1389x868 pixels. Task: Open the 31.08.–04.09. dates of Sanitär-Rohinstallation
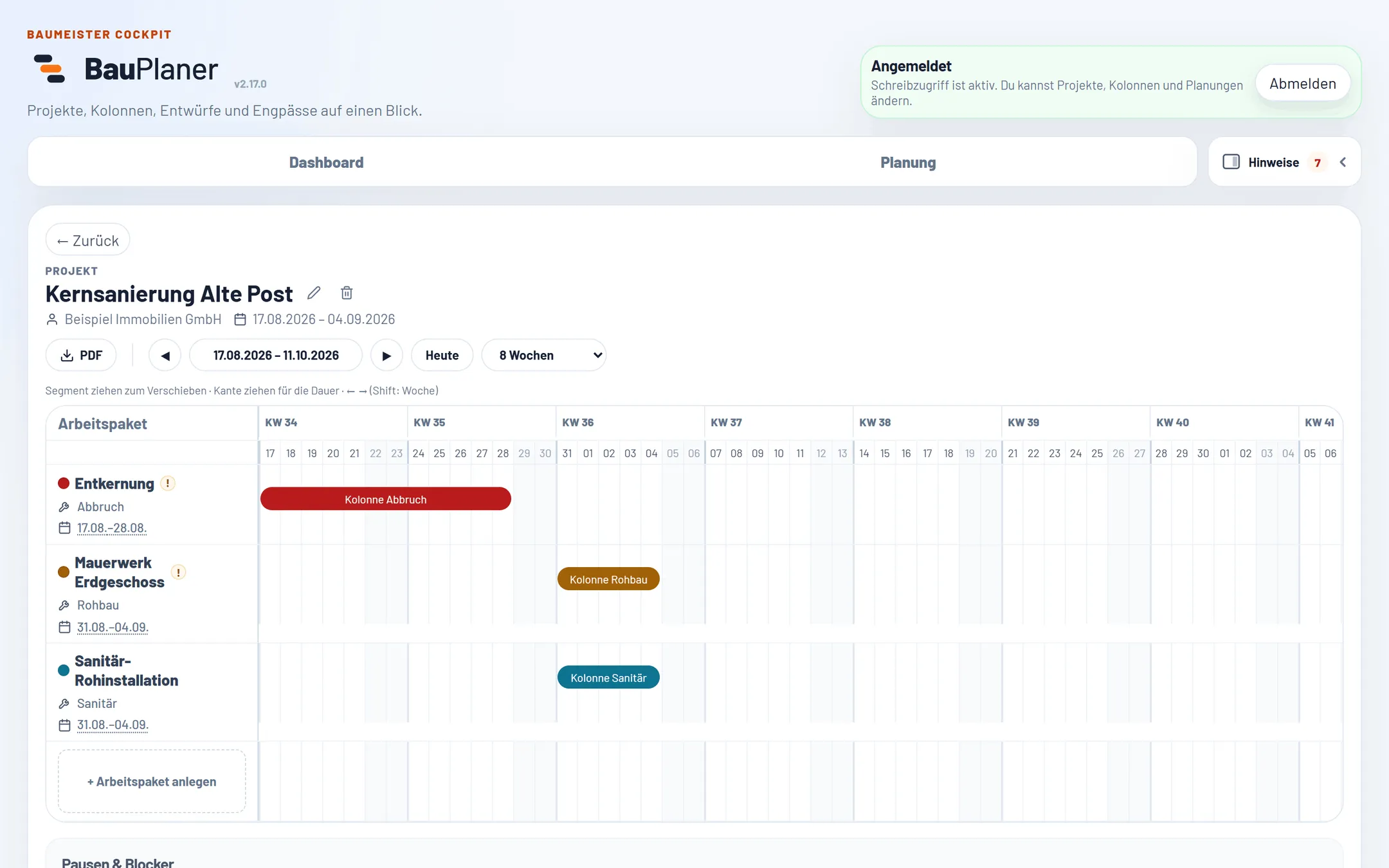point(113,725)
